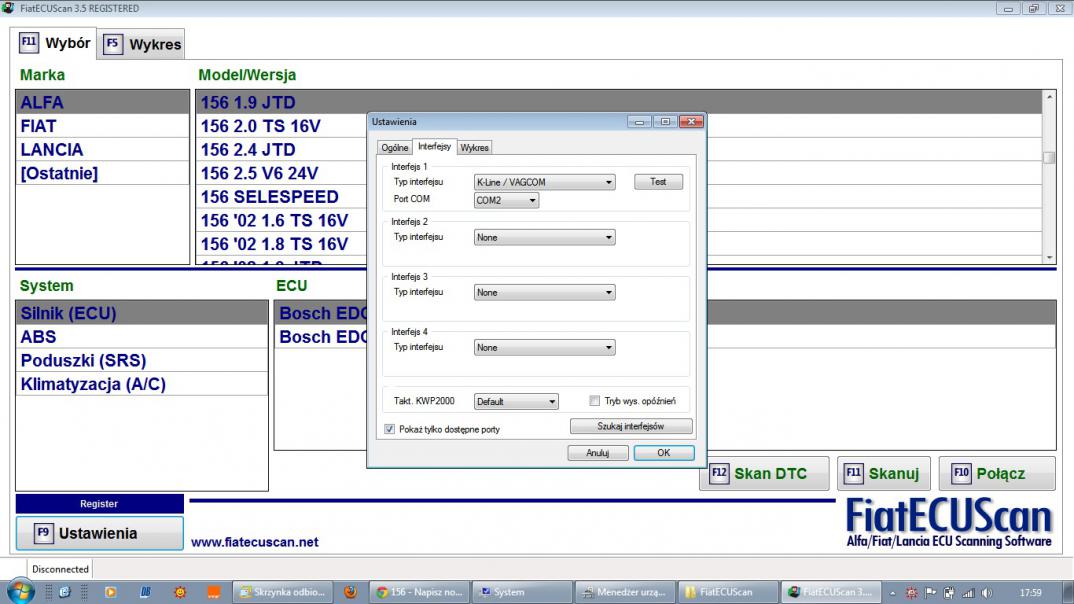Open Interfejs 1 type dropdown K-Line / VAGCOM

coord(545,182)
